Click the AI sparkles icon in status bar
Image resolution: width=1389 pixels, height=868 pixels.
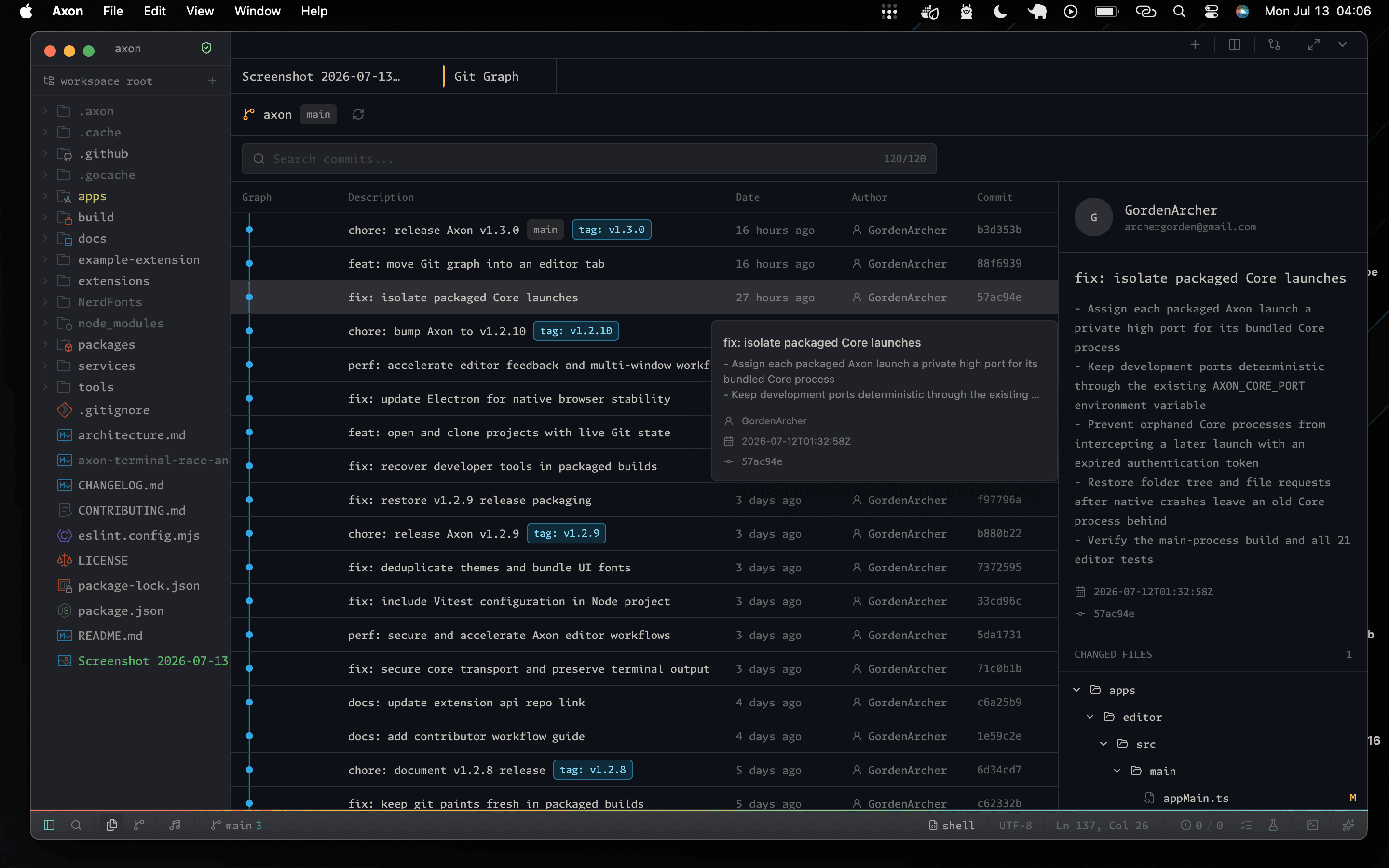coord(1348,825)
